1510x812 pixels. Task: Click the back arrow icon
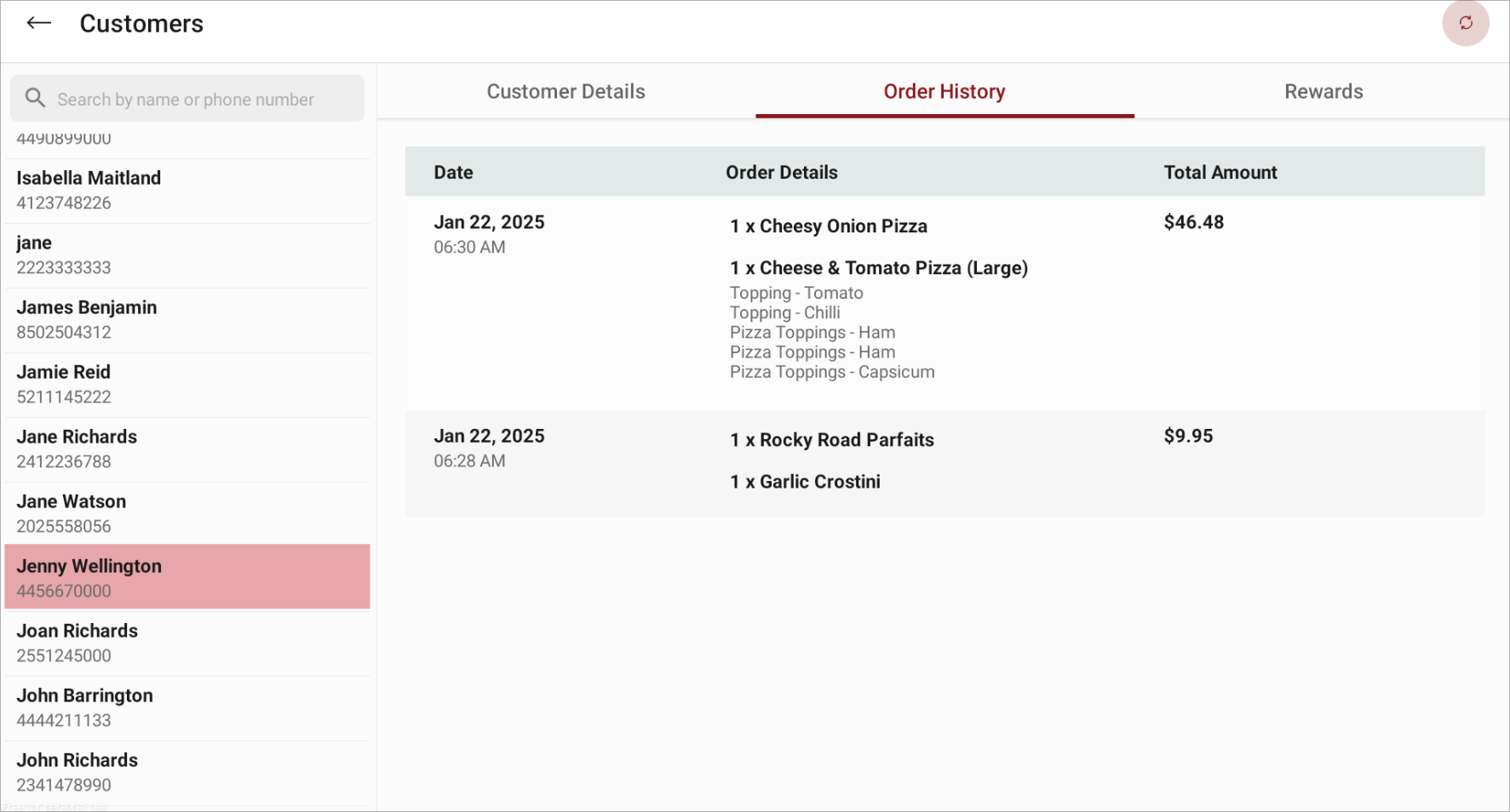(x=39, y=24)
